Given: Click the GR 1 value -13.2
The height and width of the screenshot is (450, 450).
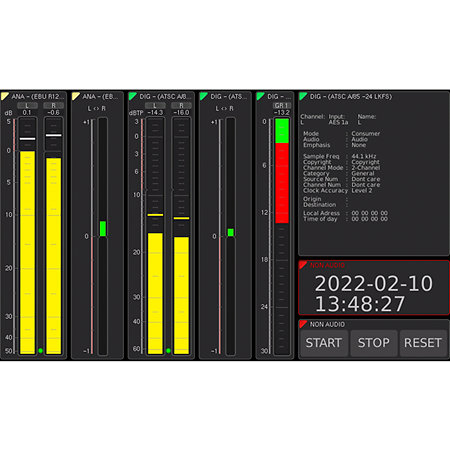Looking at the screenshot, I should [282, 113].
